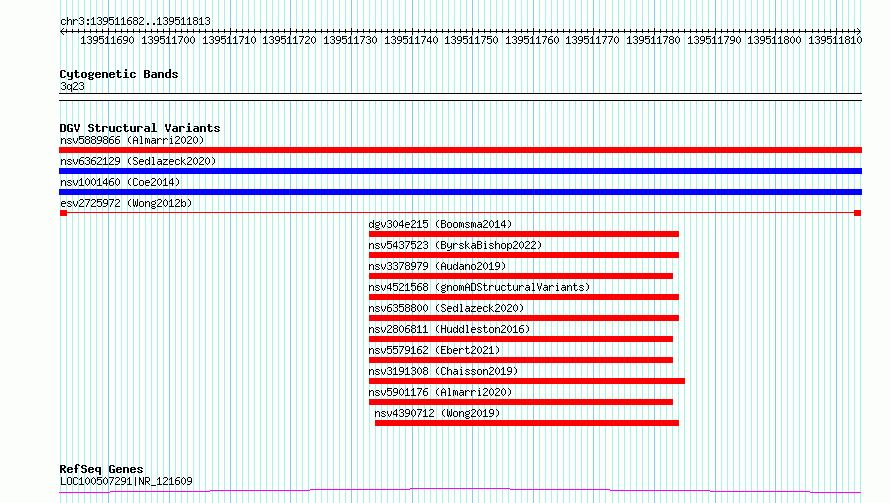The image size is (890, 503).
Task: Open variant nsv1001460 (Coe2014) label
Action: [120, 182]
